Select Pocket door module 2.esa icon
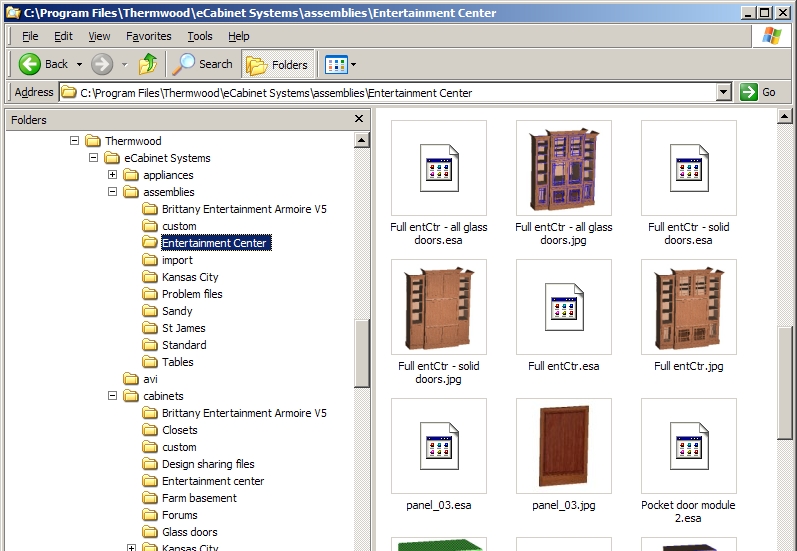 point(689,446)
